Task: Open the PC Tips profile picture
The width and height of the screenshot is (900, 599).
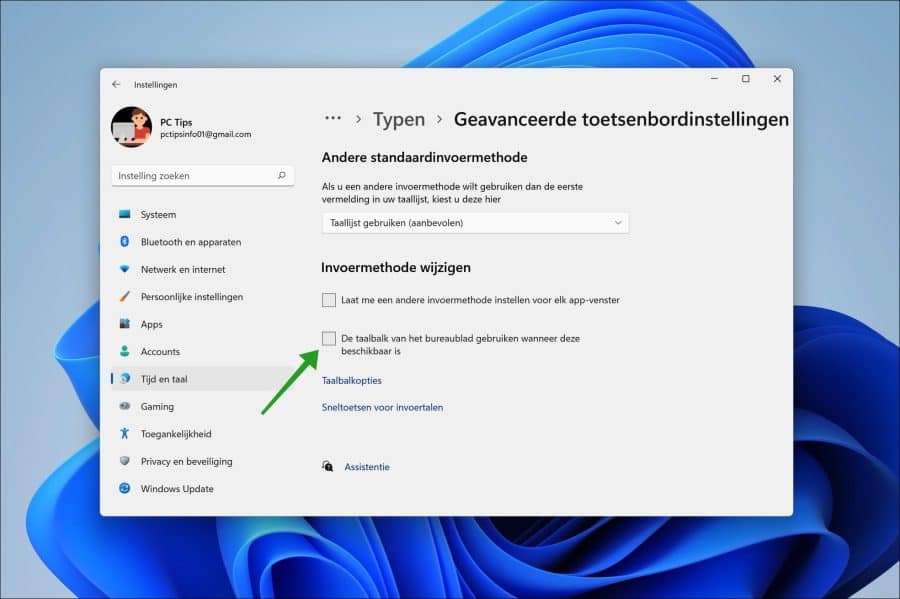Action: click(x=131, y=127)
